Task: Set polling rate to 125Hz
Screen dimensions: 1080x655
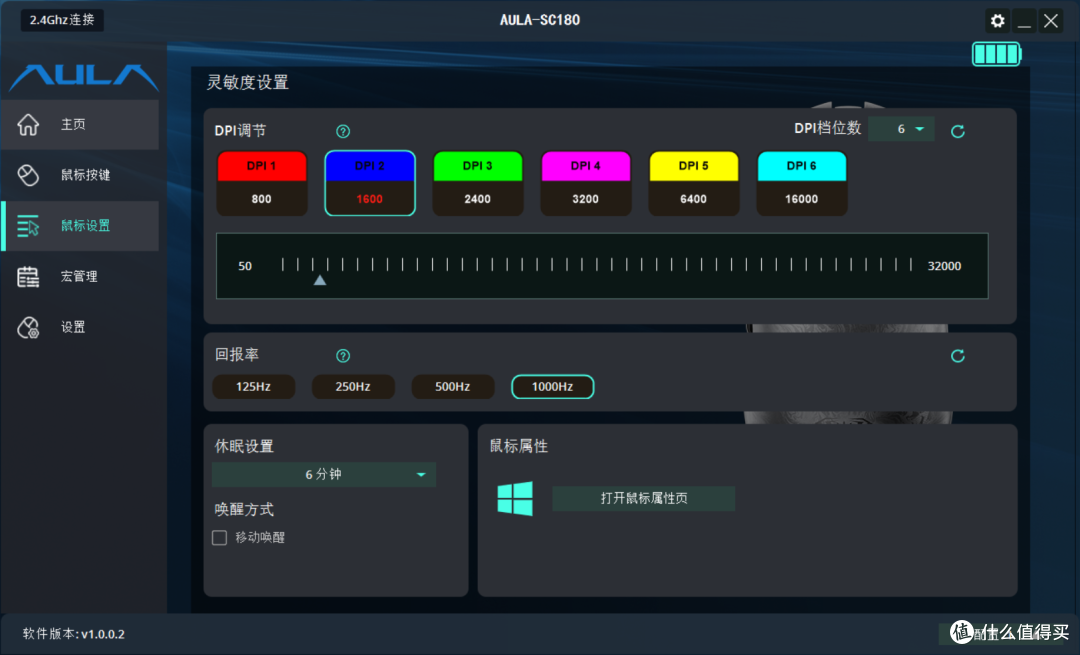Action: [x=253, y=387]
